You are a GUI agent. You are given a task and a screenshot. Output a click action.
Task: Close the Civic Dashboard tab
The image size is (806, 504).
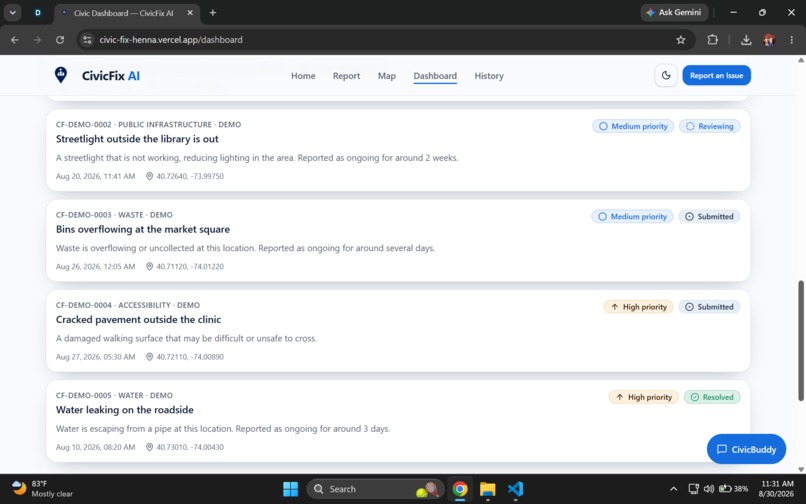click(190, 13)
